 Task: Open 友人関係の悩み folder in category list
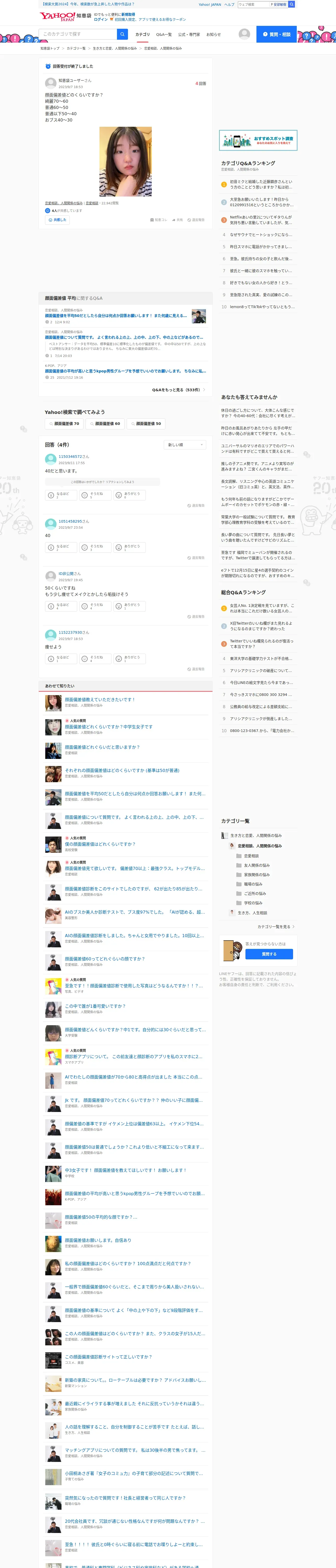[x=253, y=865]
